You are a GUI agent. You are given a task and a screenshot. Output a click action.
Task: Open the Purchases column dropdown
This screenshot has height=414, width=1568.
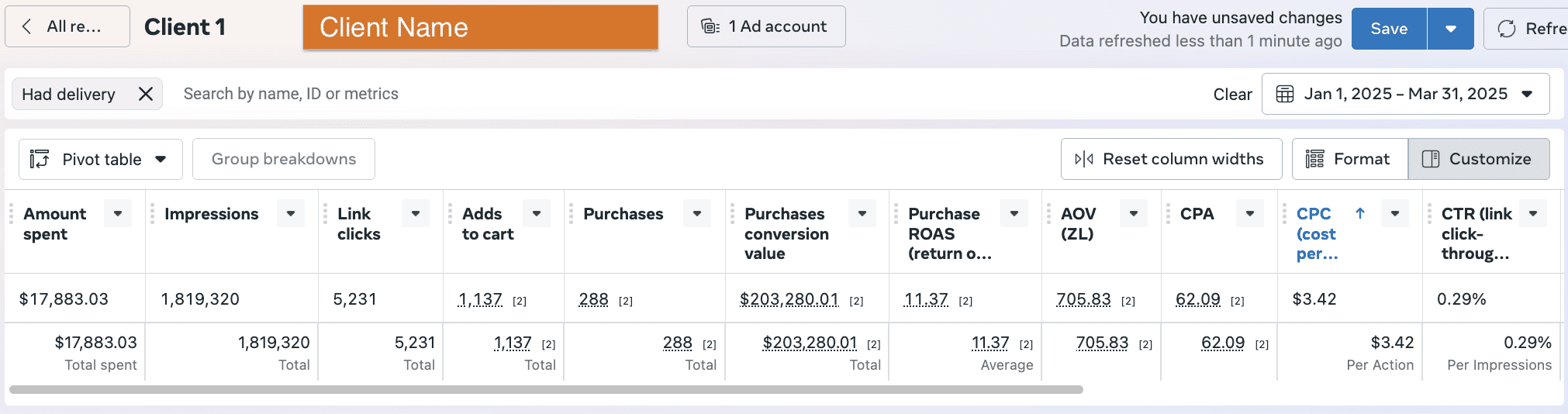point(697,213)
